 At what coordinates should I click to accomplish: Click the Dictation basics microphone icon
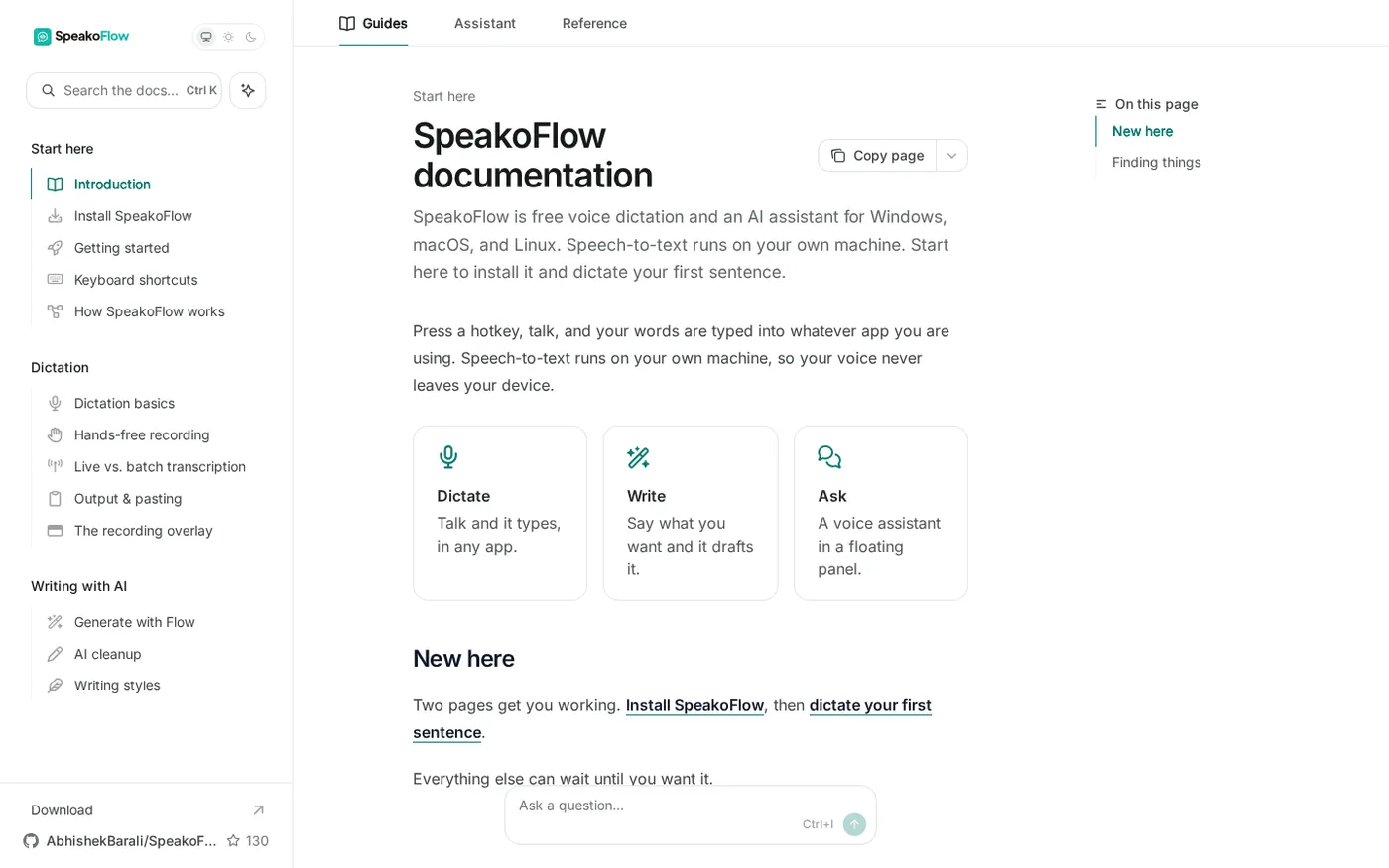[56, 403]
